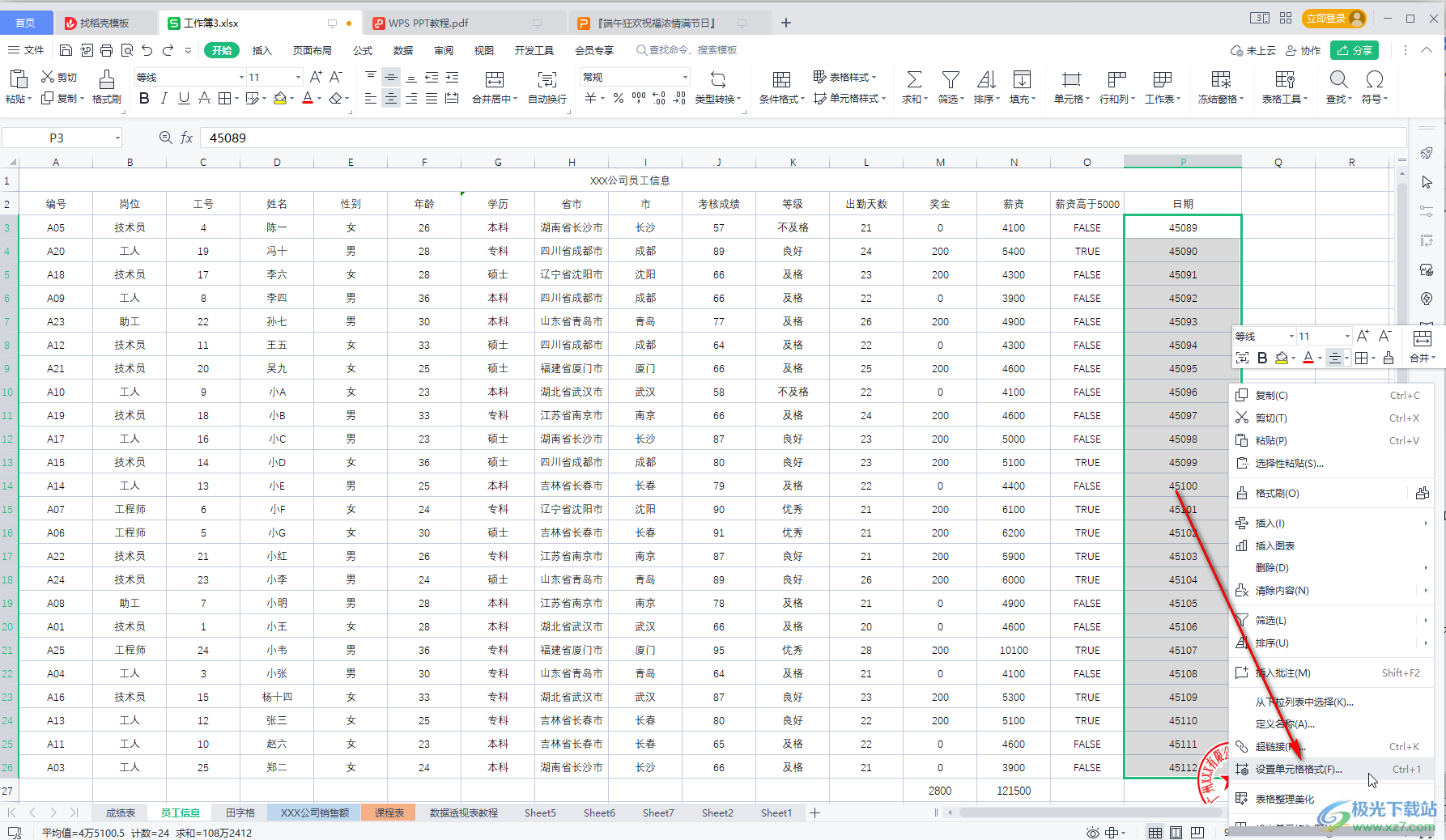Viewport: 1446px width, 840px height.
Task: Toggle bold formatting in ribbon
Action: 144,99
